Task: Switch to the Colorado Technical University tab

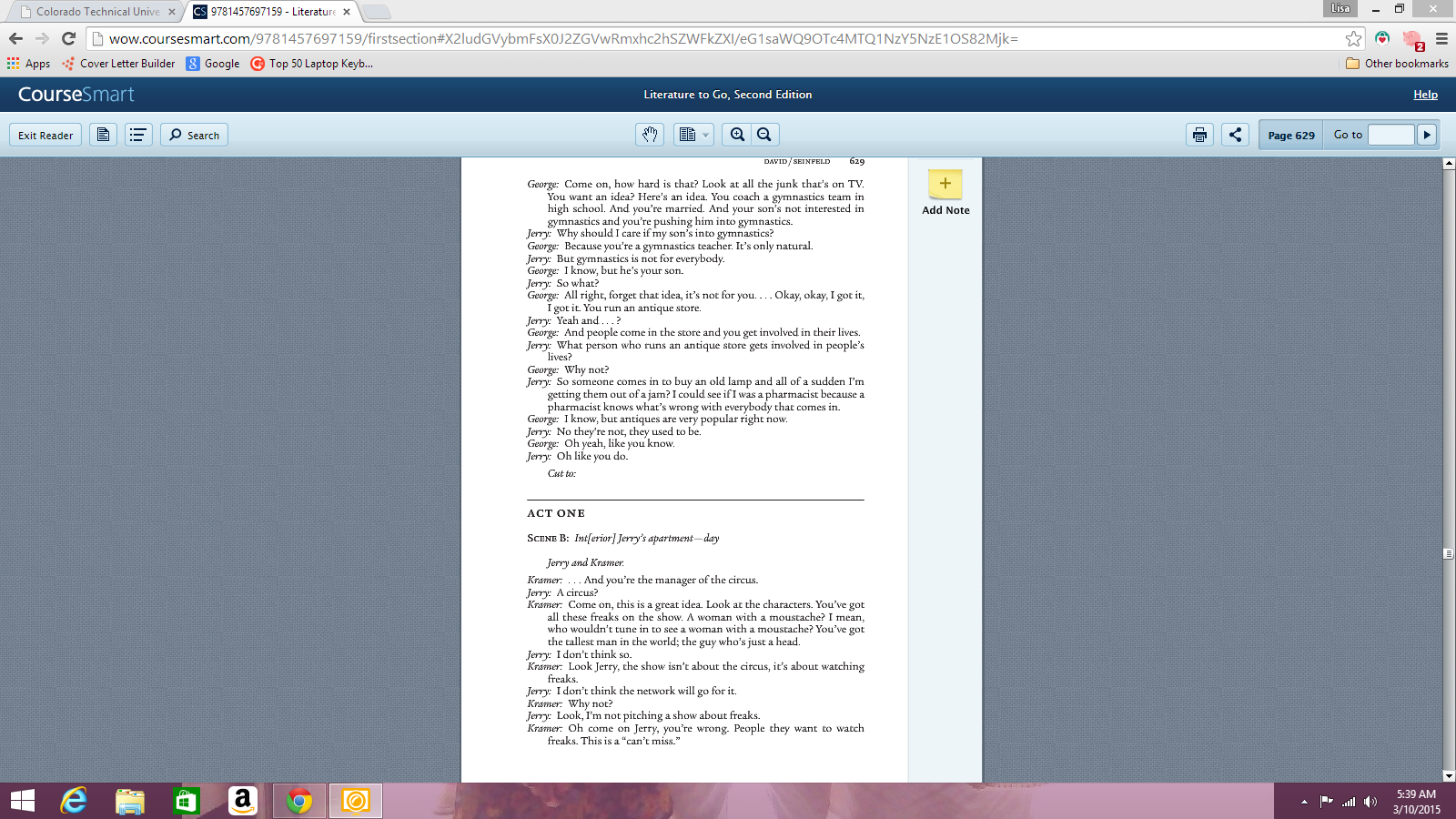Action: [97, 12]
